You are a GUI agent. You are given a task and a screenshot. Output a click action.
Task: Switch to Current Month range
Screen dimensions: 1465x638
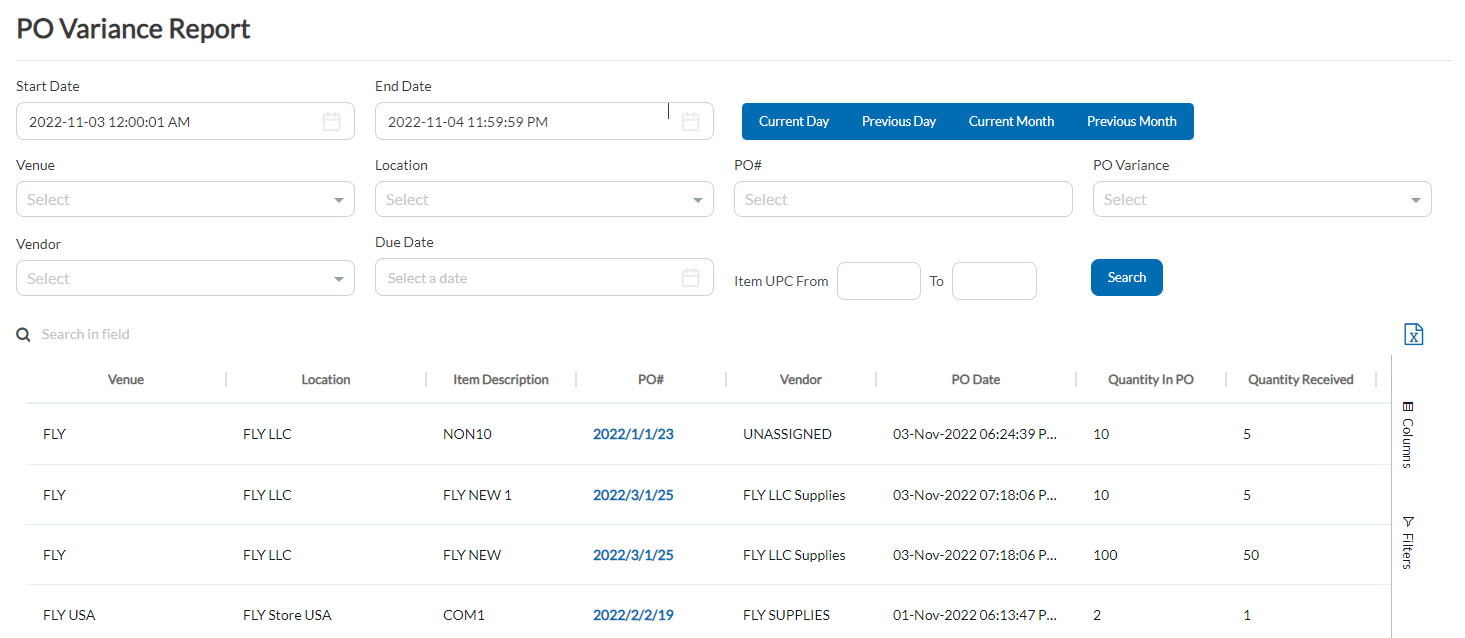(x=1010, y=121)
